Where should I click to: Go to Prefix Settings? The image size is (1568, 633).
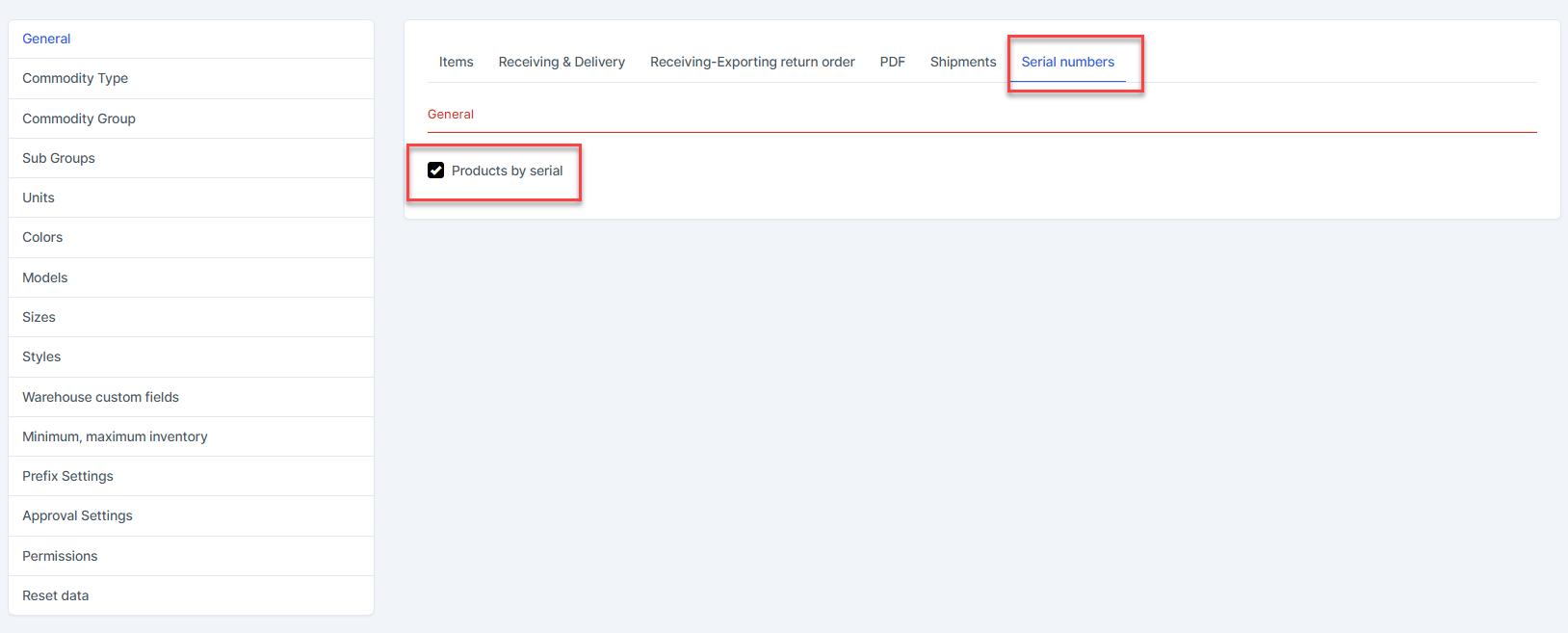tap(67, 476)
